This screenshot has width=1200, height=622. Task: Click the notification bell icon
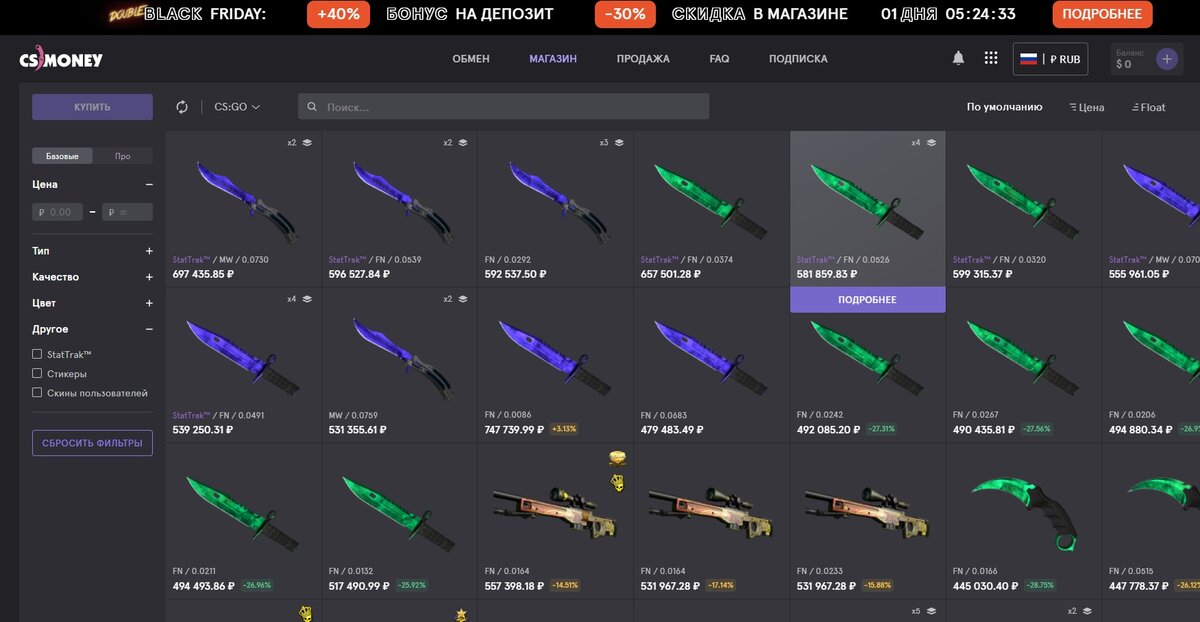958,58
